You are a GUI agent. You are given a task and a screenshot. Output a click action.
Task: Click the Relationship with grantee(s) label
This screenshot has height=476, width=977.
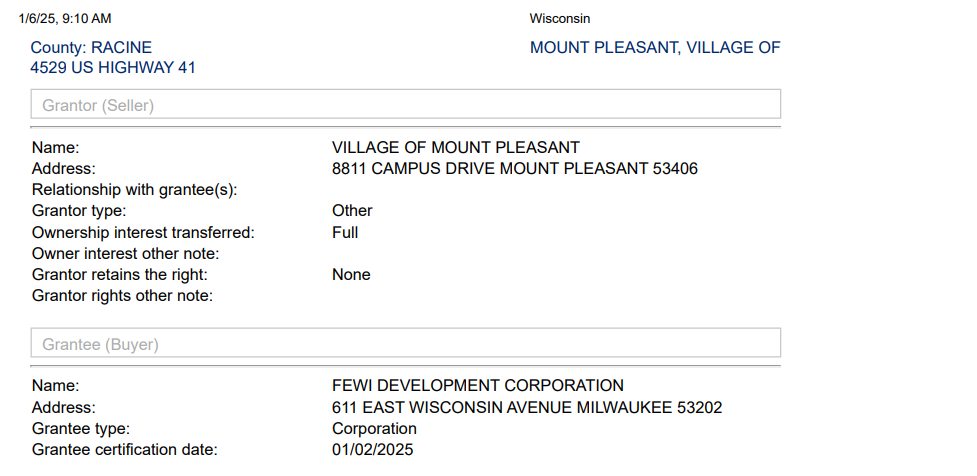[x=141, y=190]
